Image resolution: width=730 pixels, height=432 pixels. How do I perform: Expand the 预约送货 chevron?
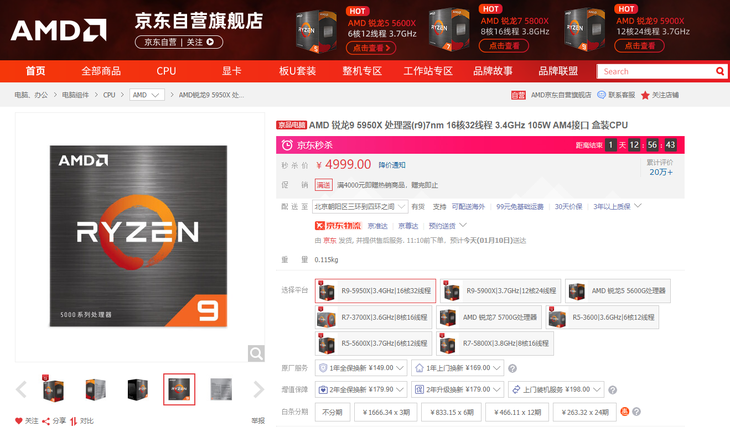[x=463, y=225]
